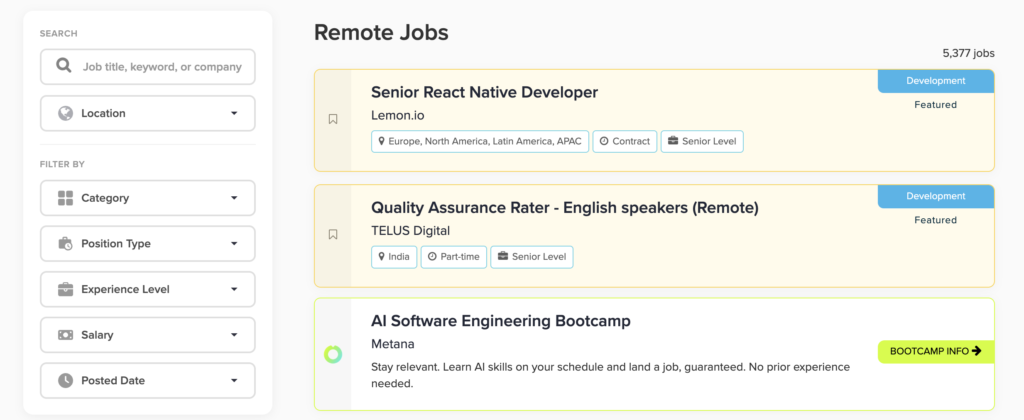Click the SEARCH label above the field
The image size is (1024, 420).
pyautogui.click(x=58, y=33)
